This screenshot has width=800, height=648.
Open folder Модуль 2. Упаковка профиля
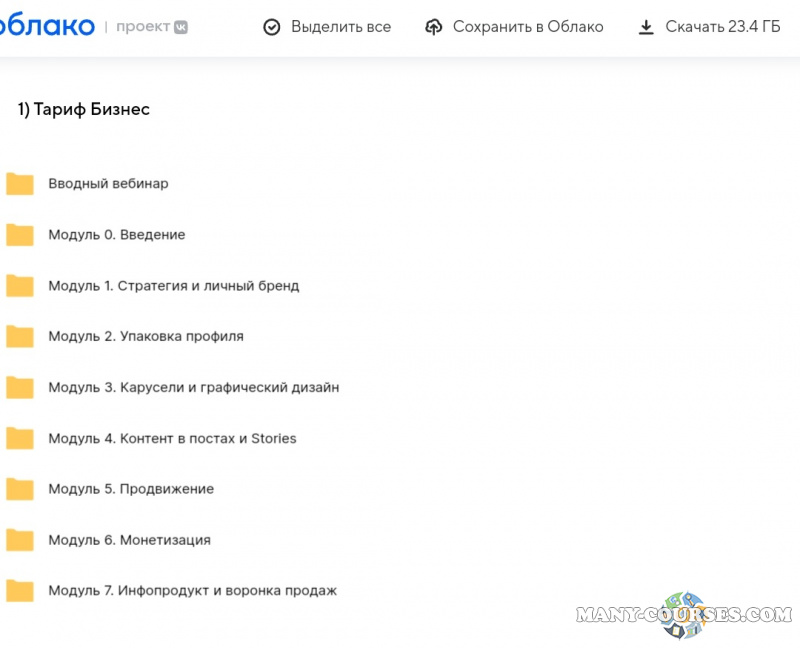coord(146,336)
